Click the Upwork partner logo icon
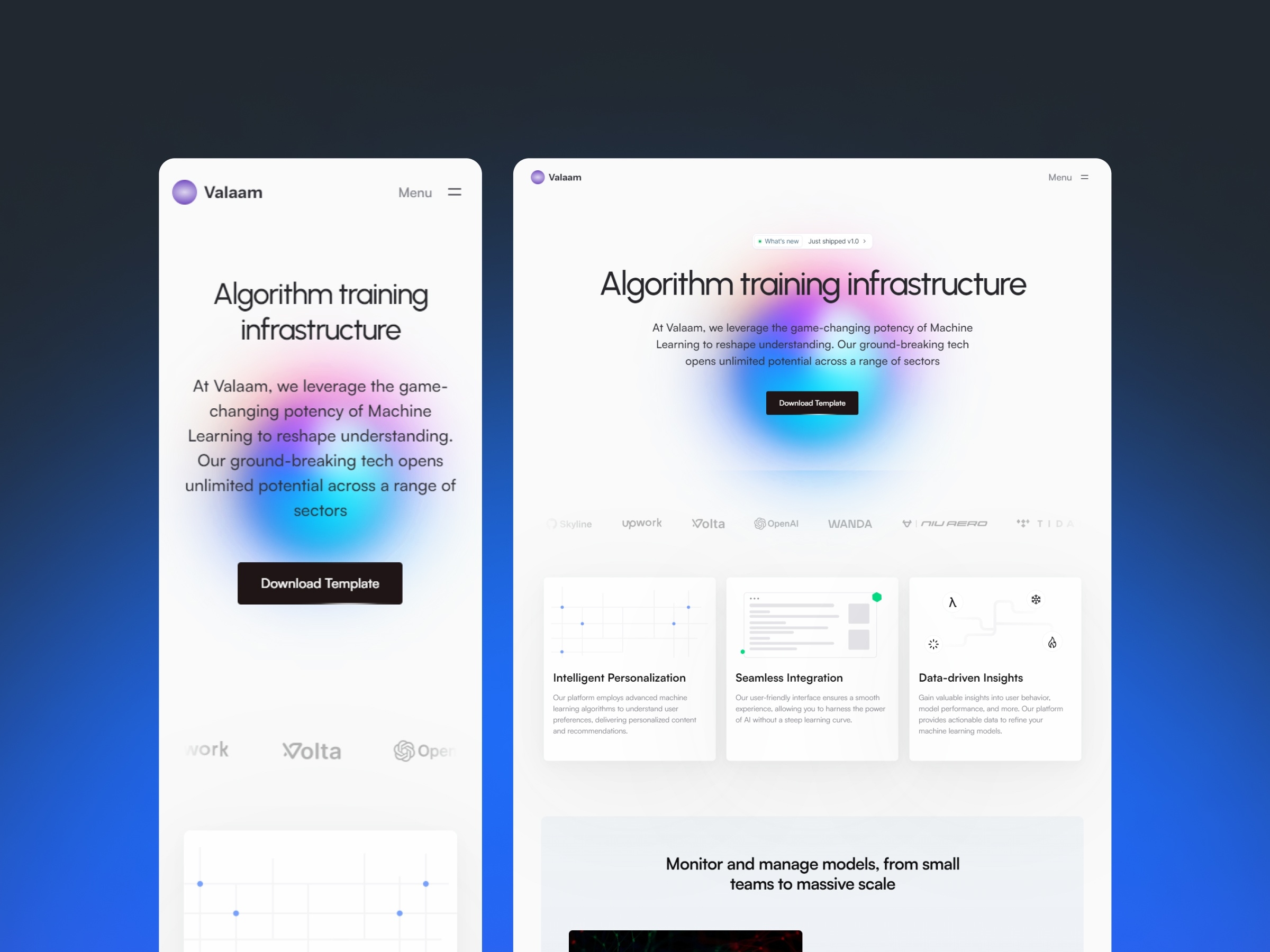The image size is (1270, 952). pos(641,523)
